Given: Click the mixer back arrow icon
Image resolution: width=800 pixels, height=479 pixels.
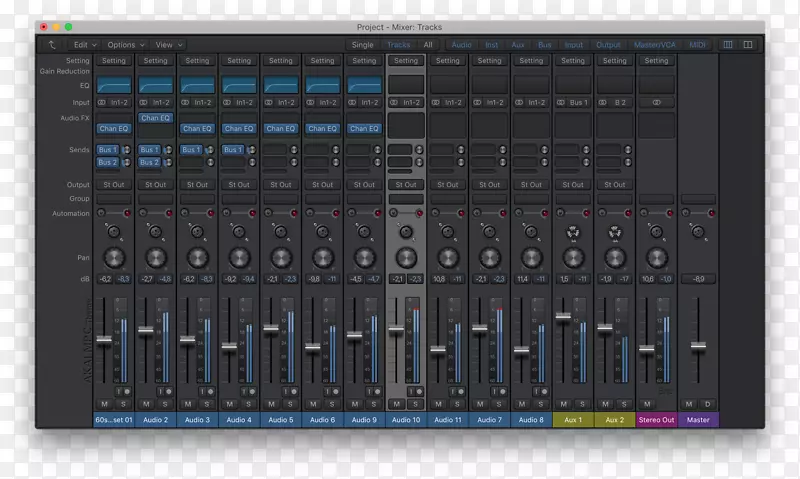Looking at the screenshot, I should (50, 45).
